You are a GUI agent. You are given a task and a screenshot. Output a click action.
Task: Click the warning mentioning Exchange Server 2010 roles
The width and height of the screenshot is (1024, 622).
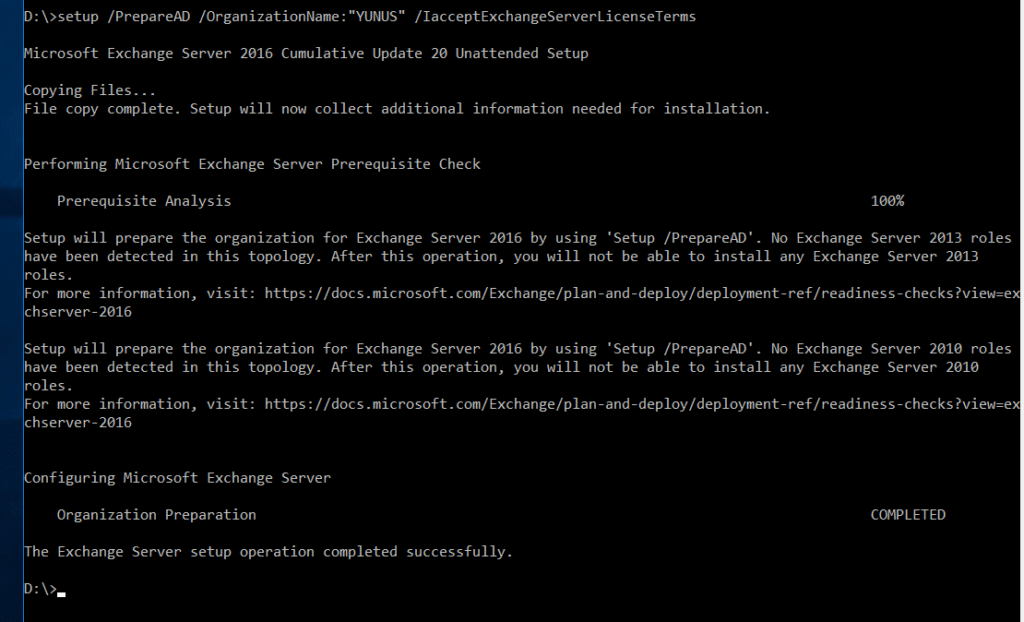[517, 367]
